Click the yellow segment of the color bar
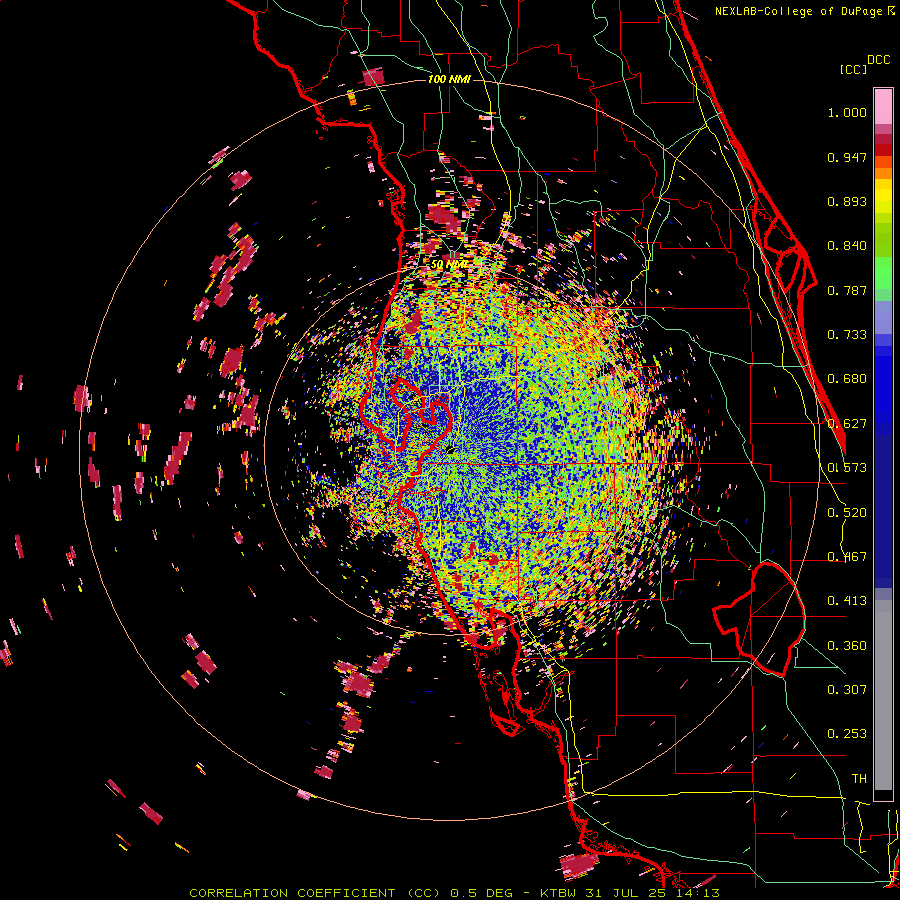Image resolution: width=900 pixels, height=900 pixels. tap(883, 197)
